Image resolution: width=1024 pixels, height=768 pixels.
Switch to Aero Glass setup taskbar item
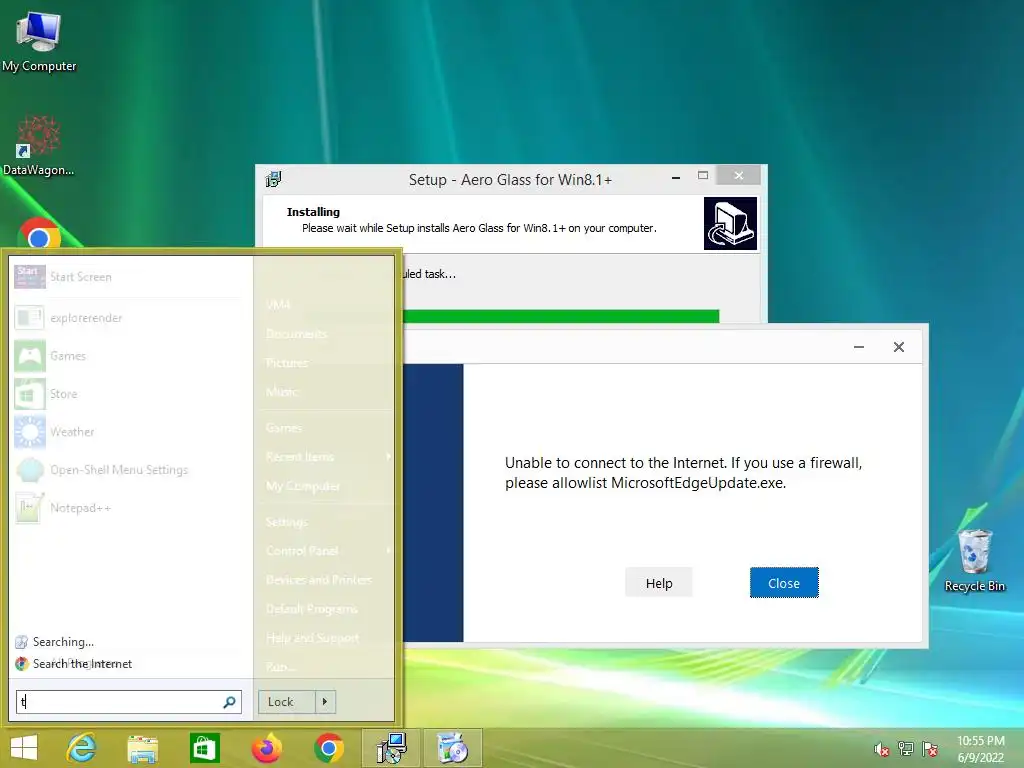point(392,748)
